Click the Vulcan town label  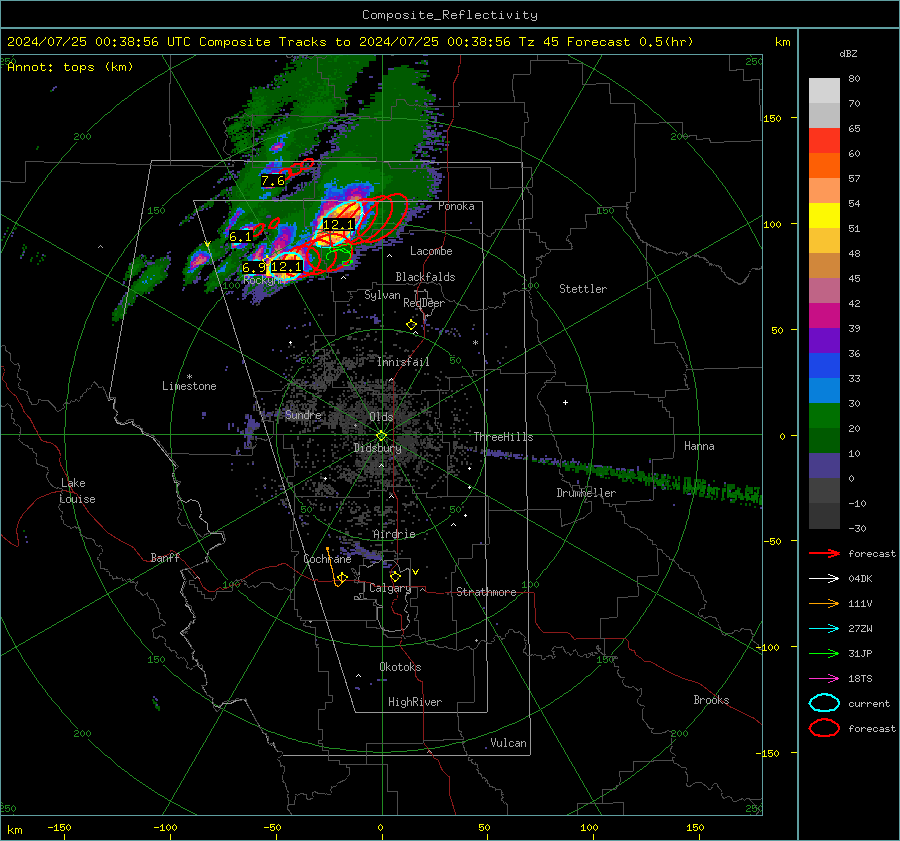(509, 743)
